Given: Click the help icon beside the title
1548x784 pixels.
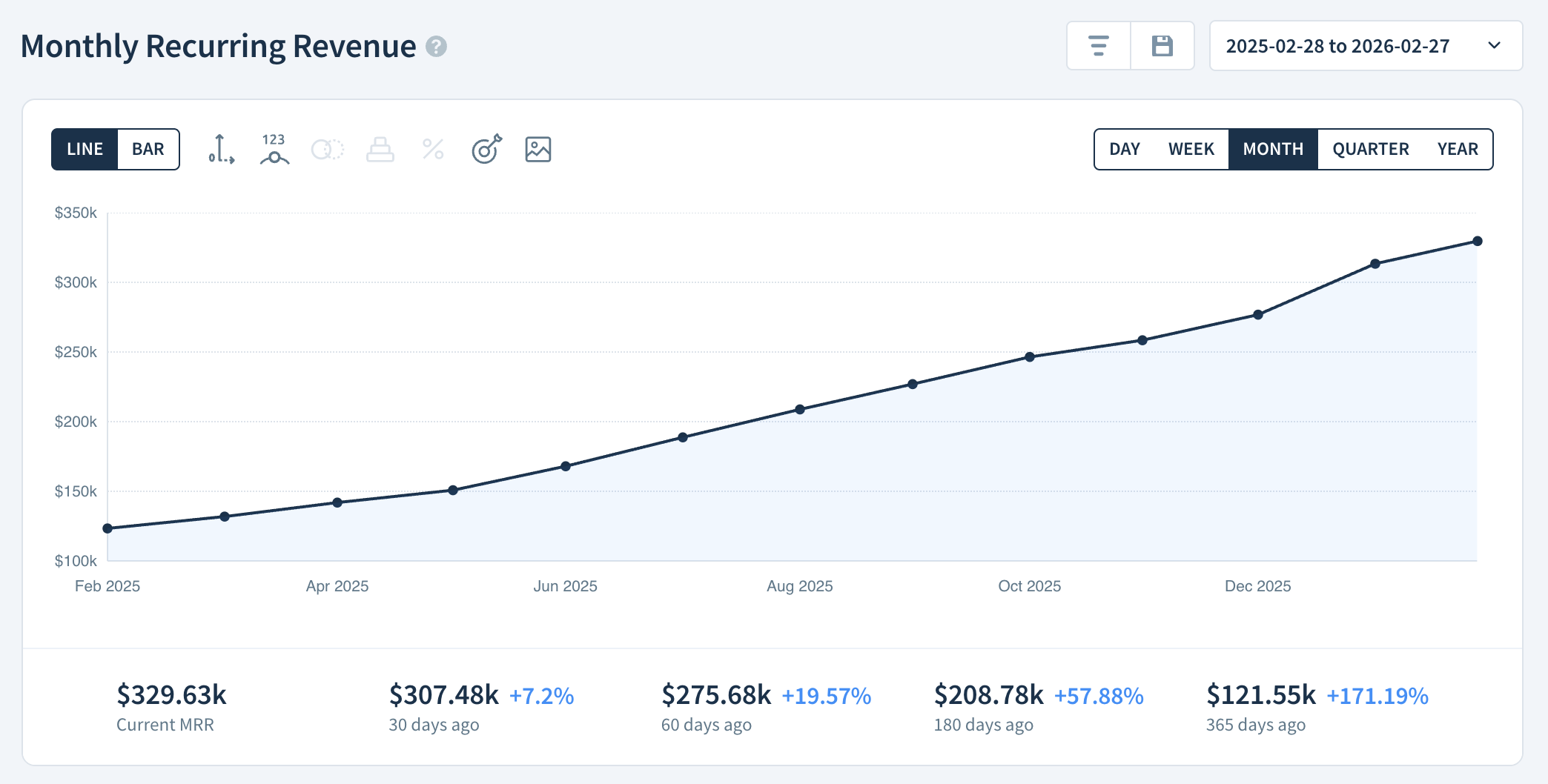Looking at the screenshot, I should 437,47.
